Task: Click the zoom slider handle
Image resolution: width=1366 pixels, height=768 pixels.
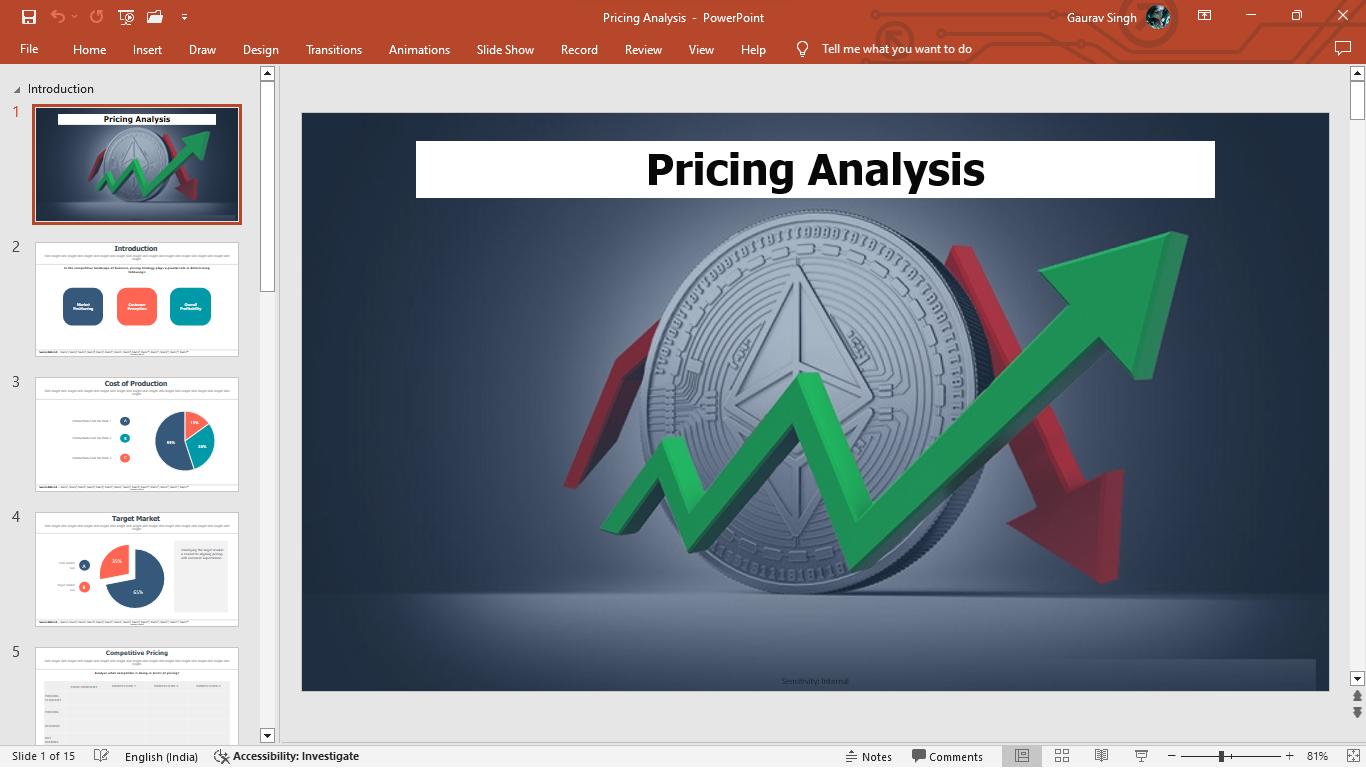Action: coord(1222,757)
